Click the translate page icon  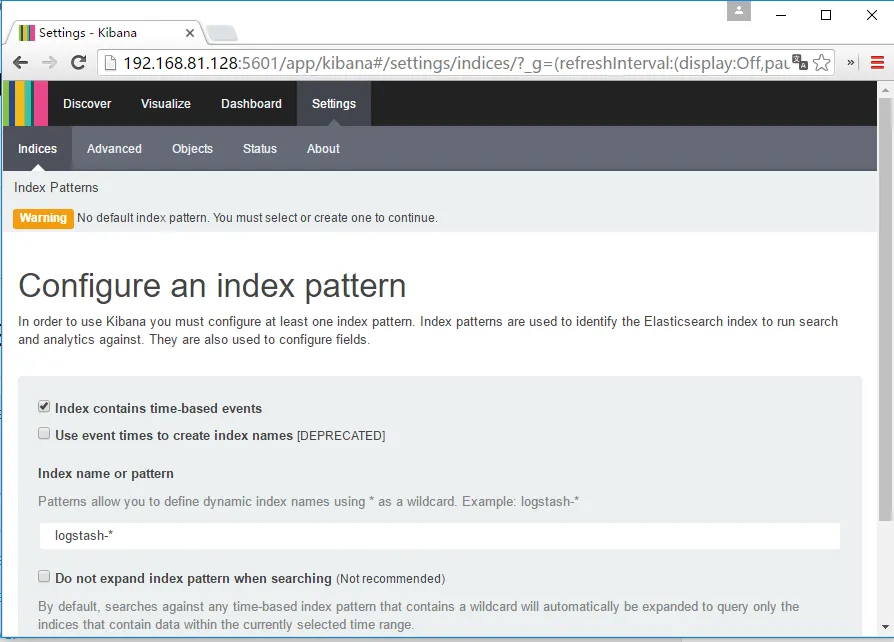coord(800,62)
